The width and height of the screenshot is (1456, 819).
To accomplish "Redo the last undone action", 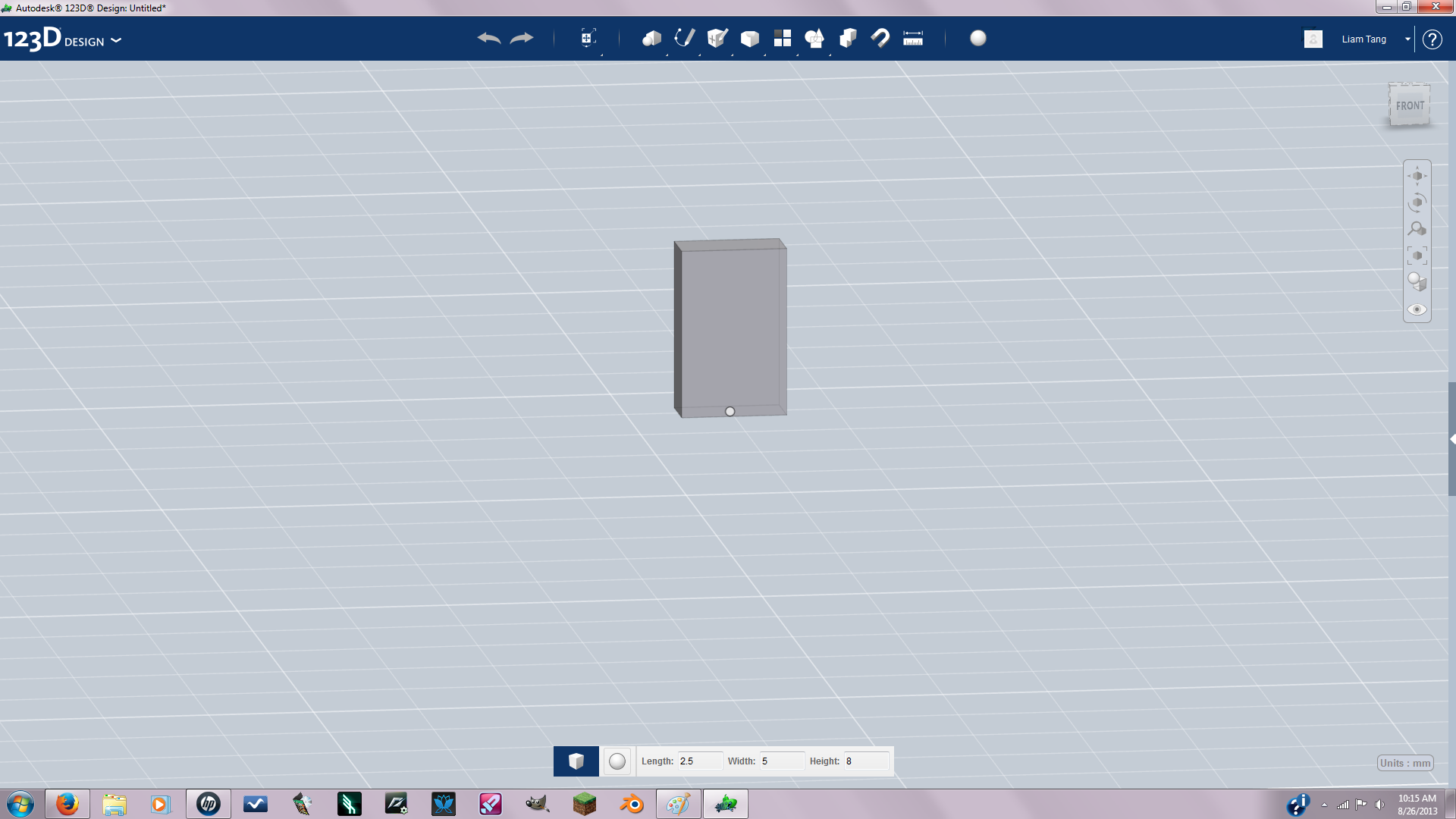I will point(522,38).
